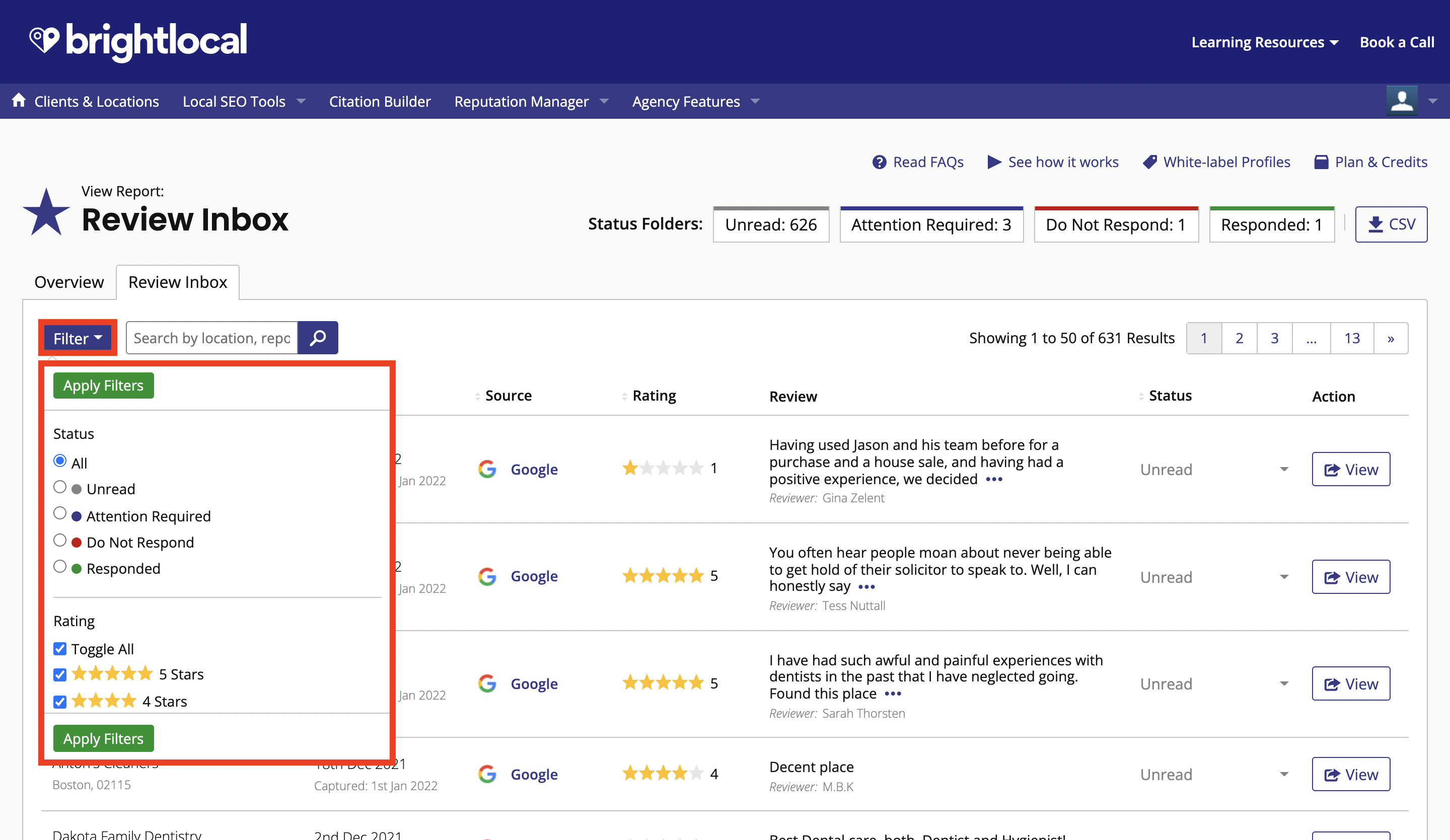Click the search magnifier button
The width and height of the screenshot is (1450, 840).
318,338
